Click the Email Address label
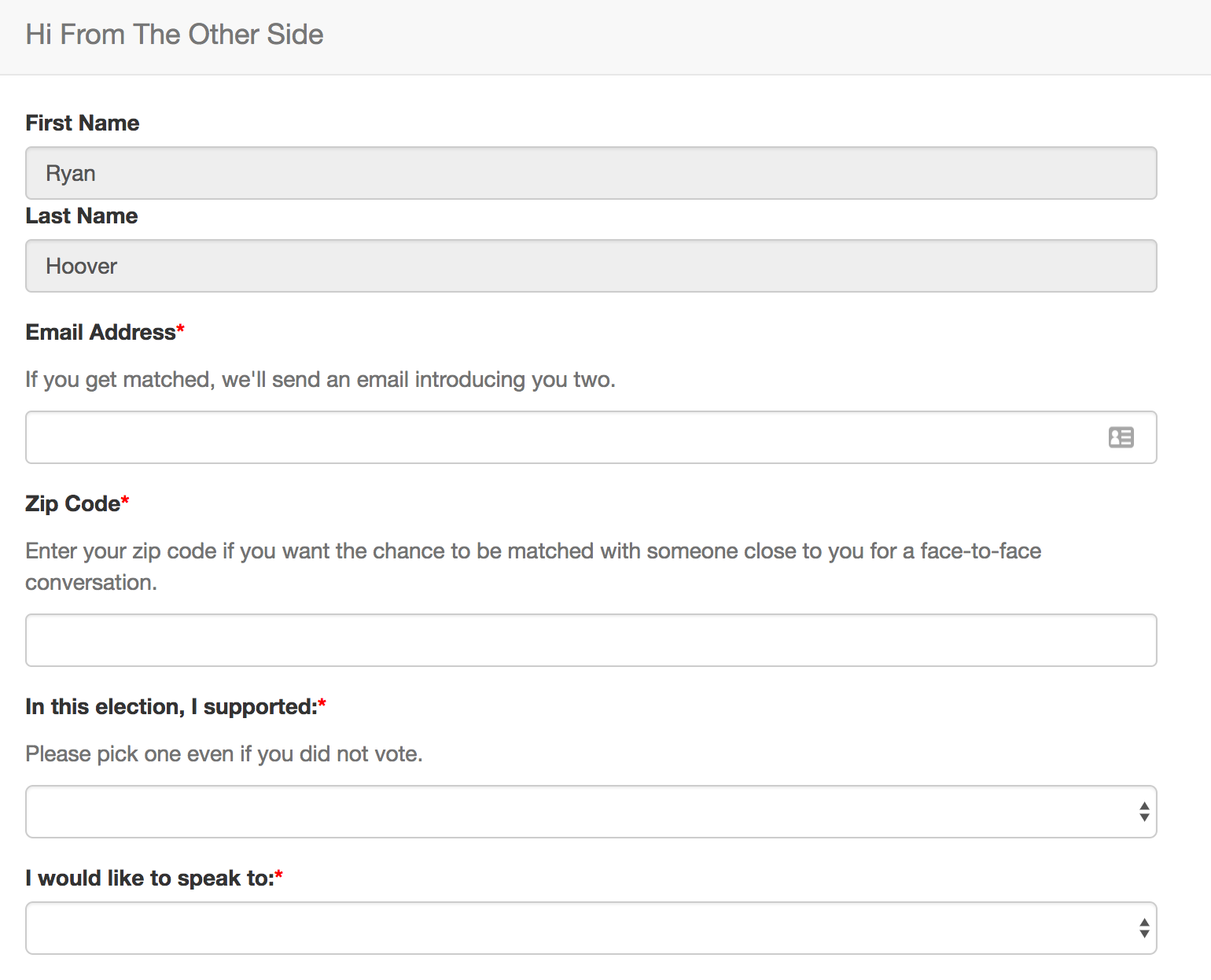 [101, 332]
